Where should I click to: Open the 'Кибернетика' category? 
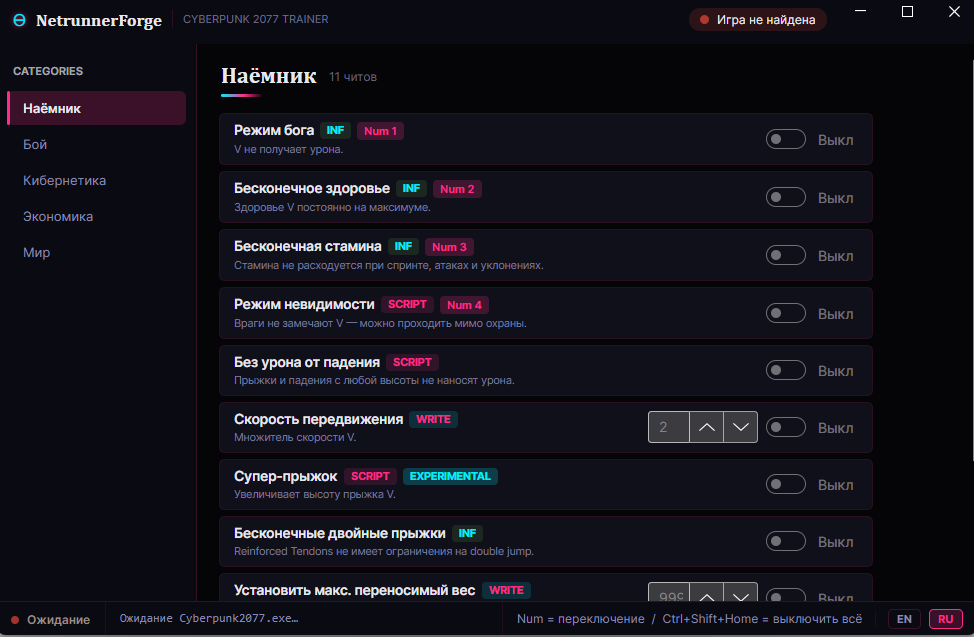96,180
